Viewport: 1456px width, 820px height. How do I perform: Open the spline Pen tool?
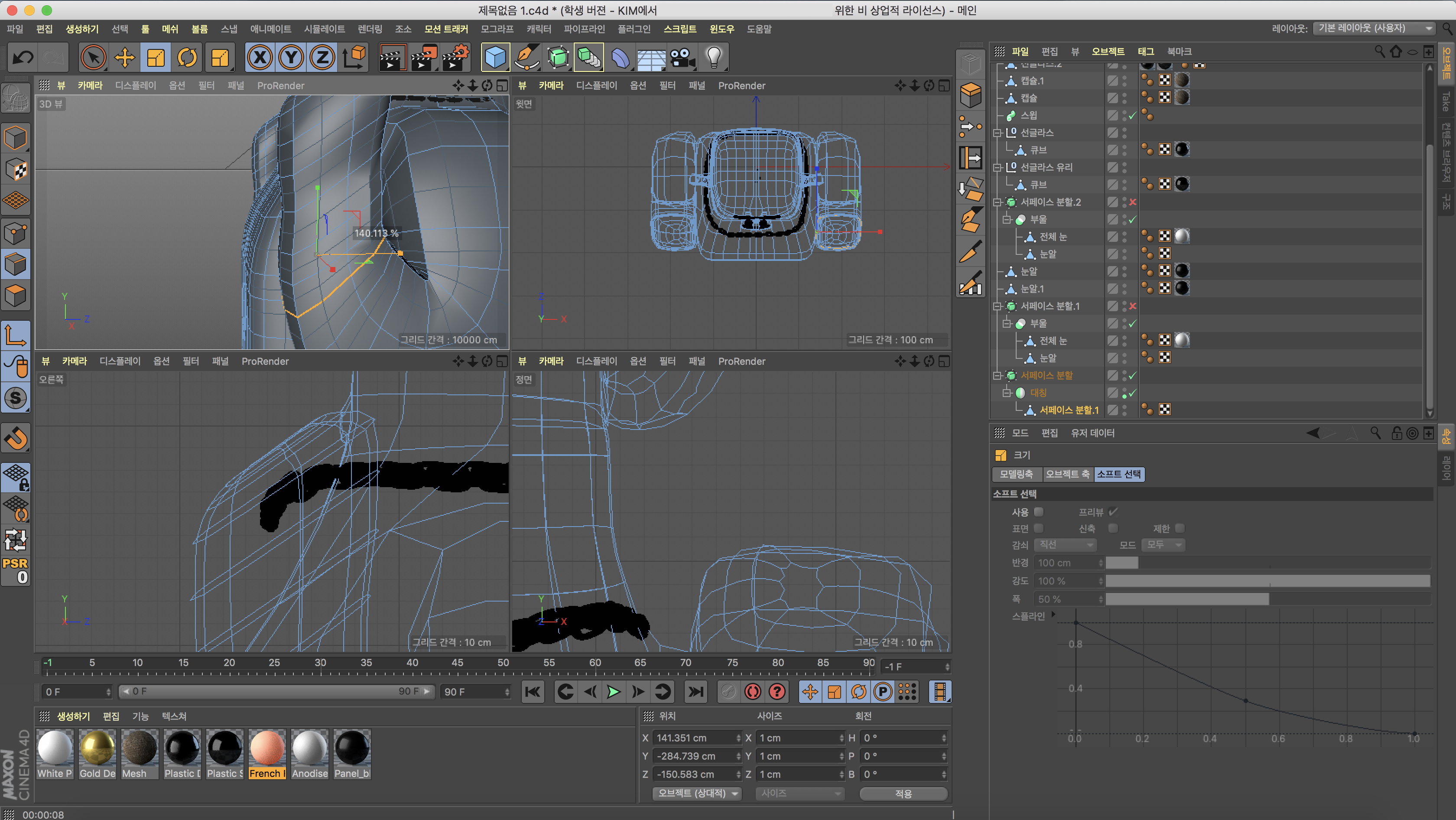526,57
